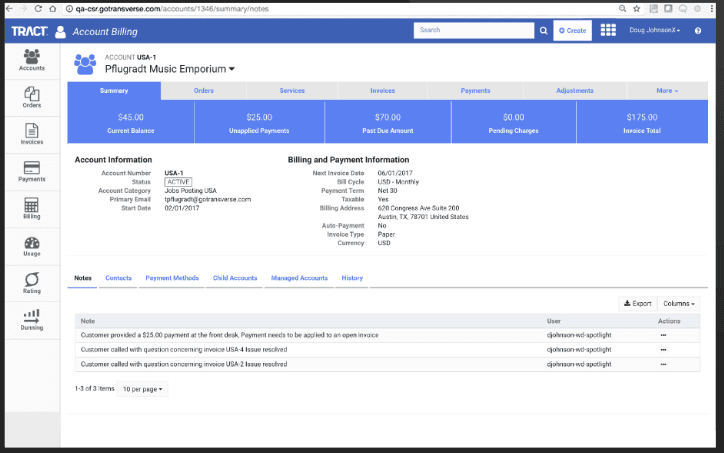The height and width of the screenshot is (453, 724).
Task: Select Payments in the sidebar
Action: [31, 171]
